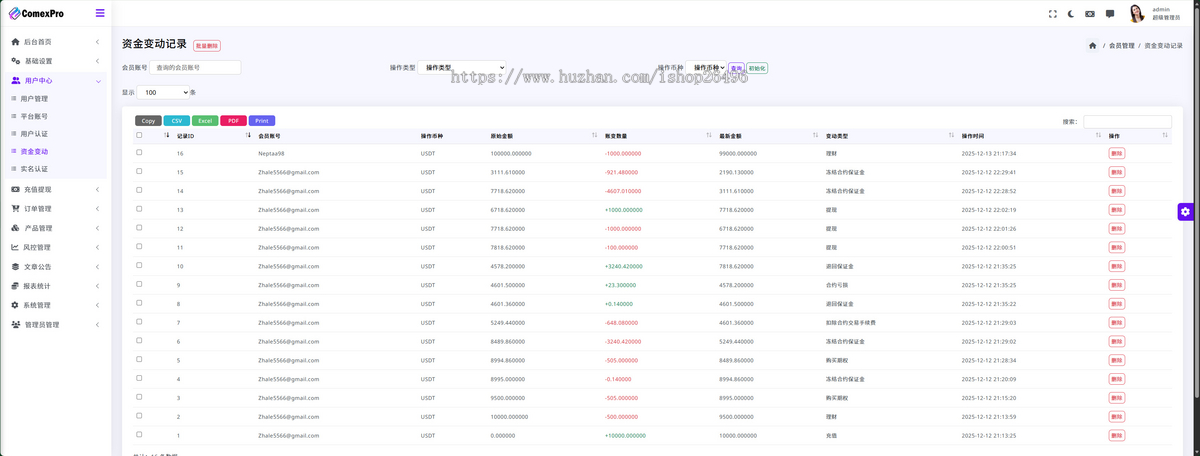Open the 操作类型 dropdown

pyautogui.click(x=461, y=68)
